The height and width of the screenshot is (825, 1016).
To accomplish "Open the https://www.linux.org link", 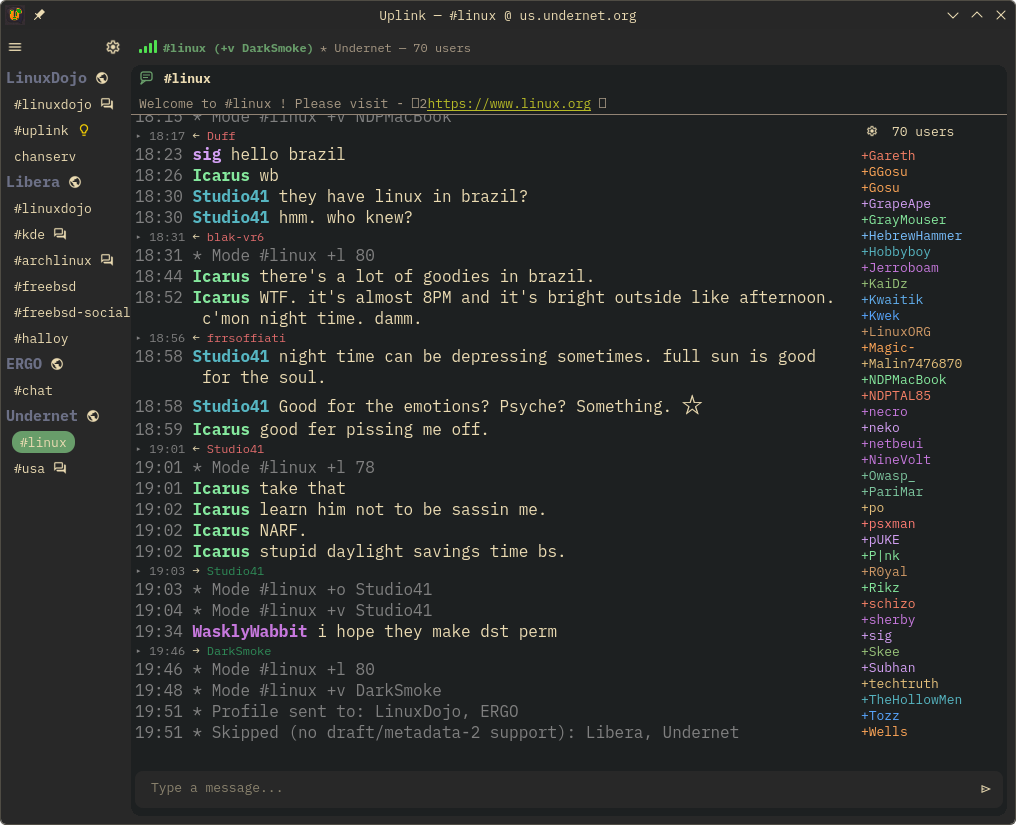I will 509,104.
